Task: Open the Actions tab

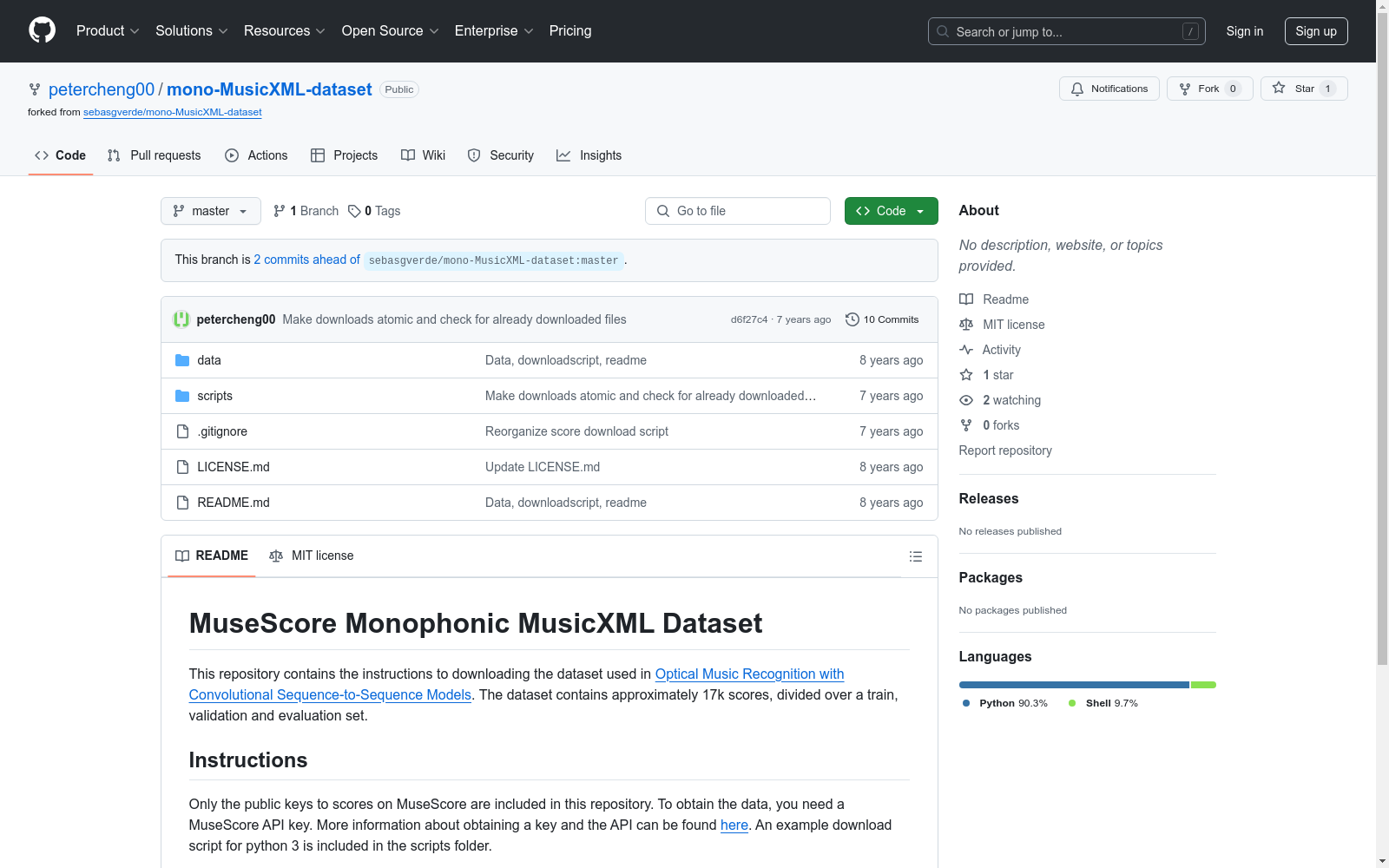Action: tap(256, 155)
